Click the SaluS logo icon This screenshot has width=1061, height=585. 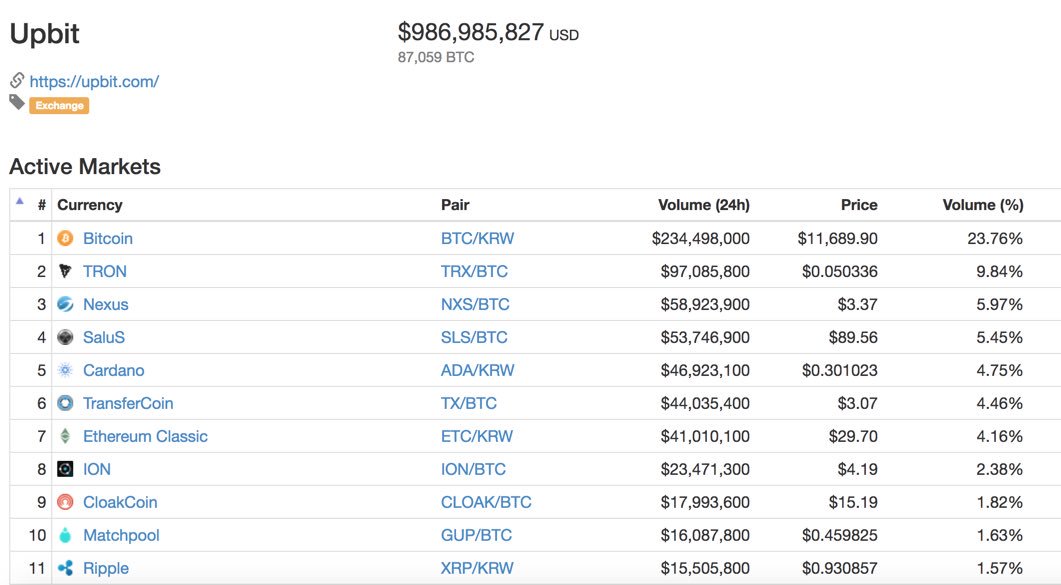[65, 337]
